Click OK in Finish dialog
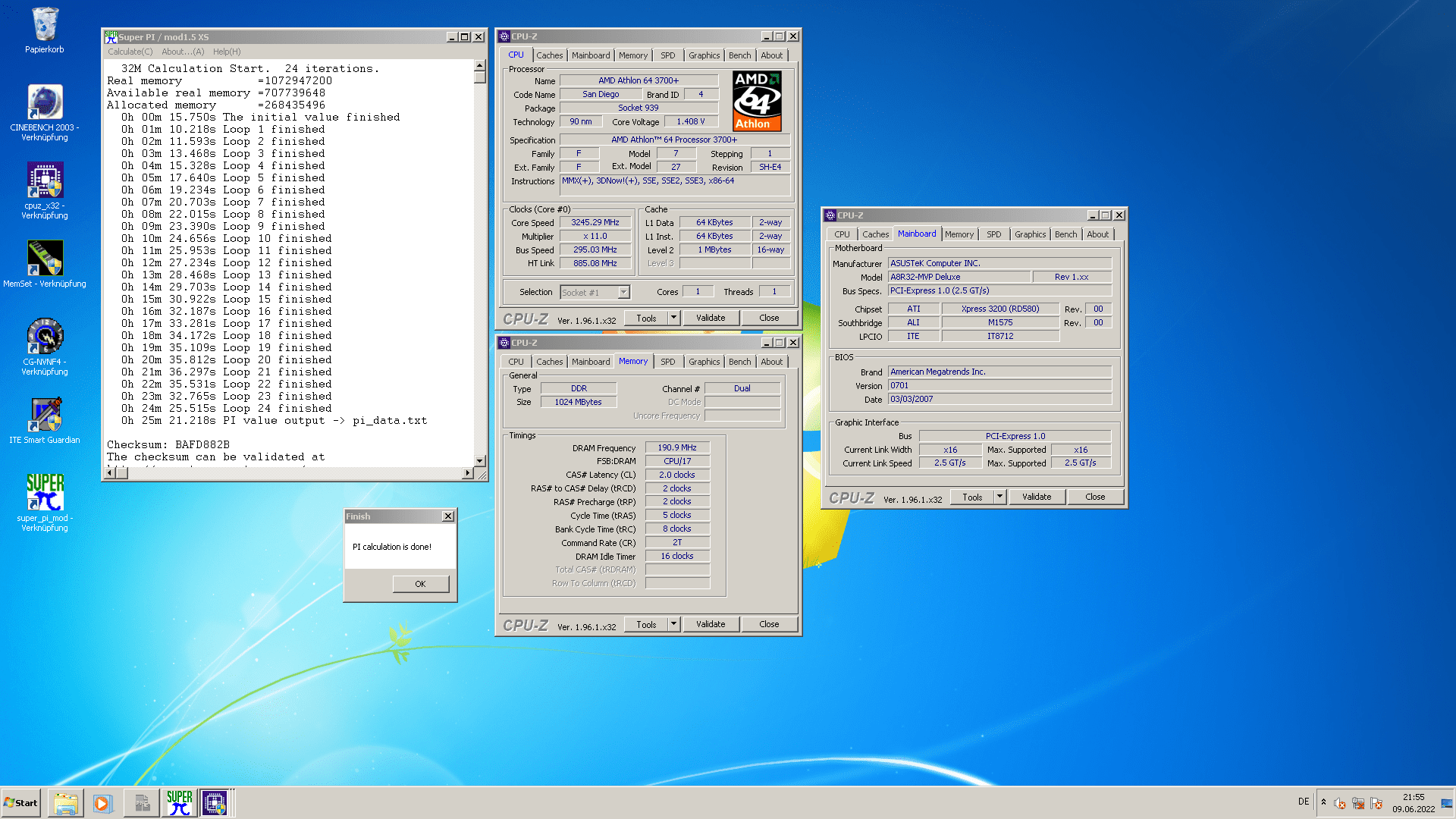 click(420, 584)
